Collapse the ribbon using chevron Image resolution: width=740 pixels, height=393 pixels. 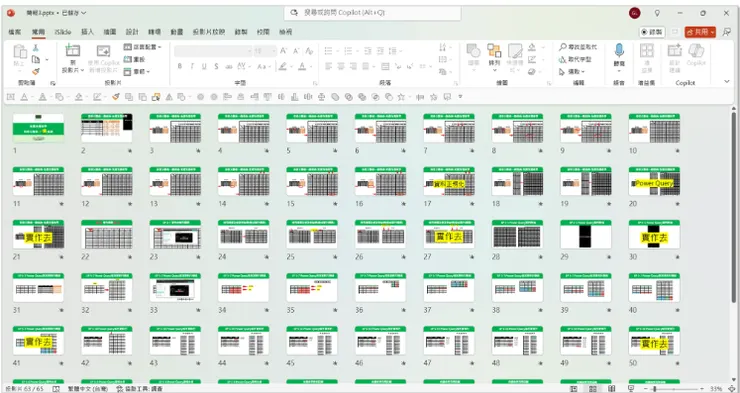tap(727, 82)
